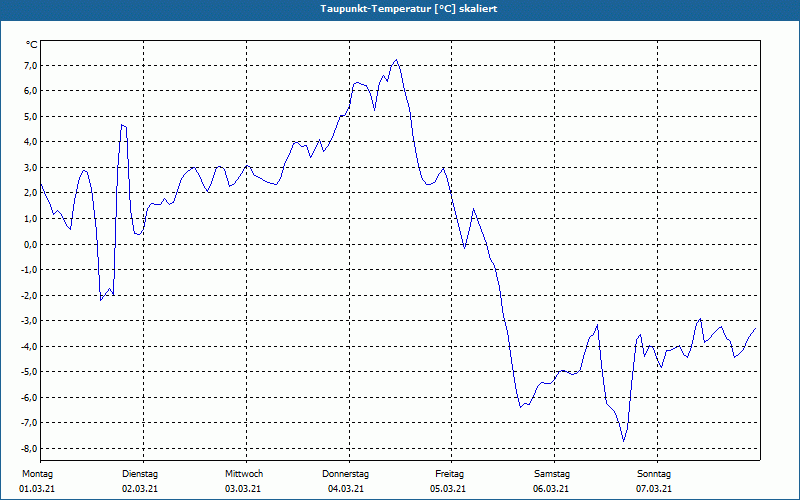This screenshot has height=500, width=800.
Task: Click the date 05.03.21
Action: click(448, 489)
